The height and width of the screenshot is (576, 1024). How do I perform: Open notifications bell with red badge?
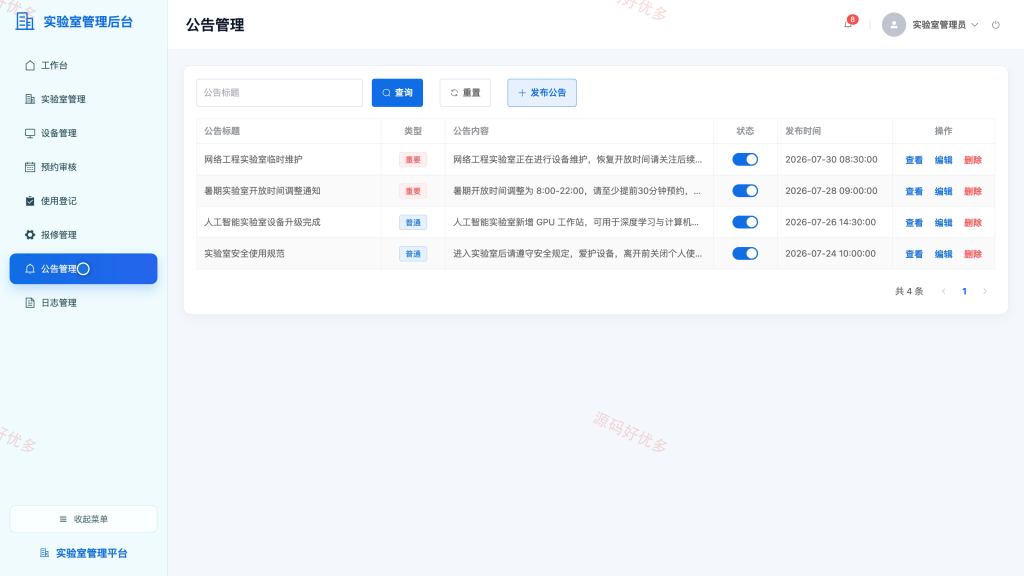pyautogui.click(x=848, y=24)
